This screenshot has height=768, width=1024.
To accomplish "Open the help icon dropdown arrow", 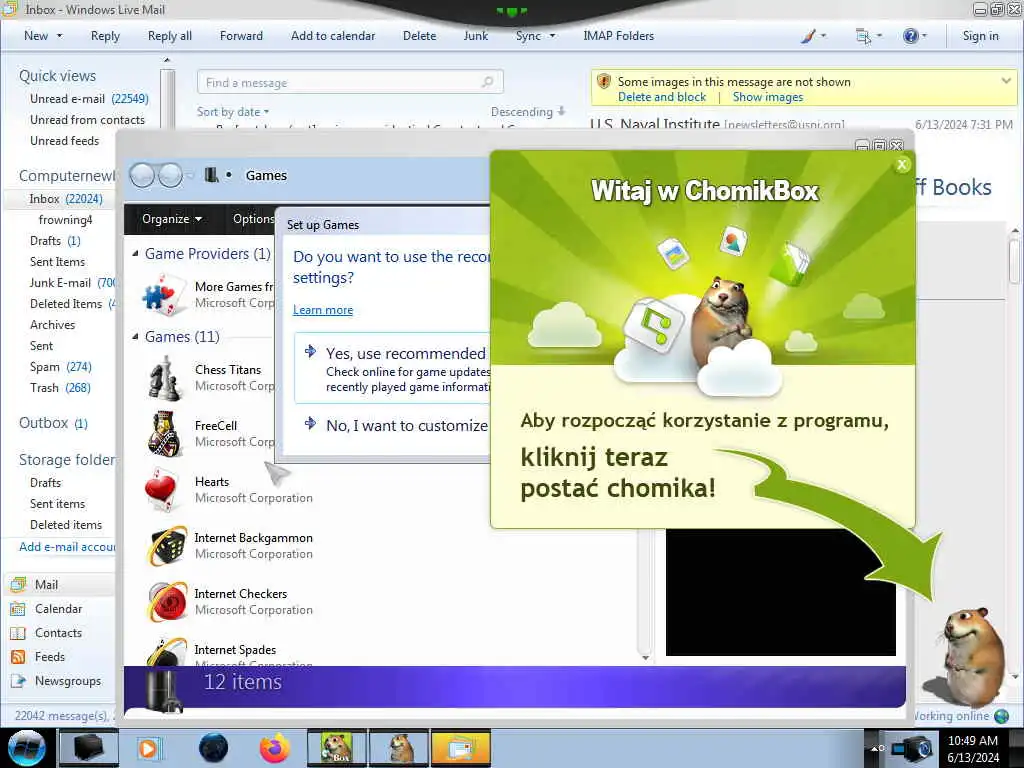I will point(923,36).
